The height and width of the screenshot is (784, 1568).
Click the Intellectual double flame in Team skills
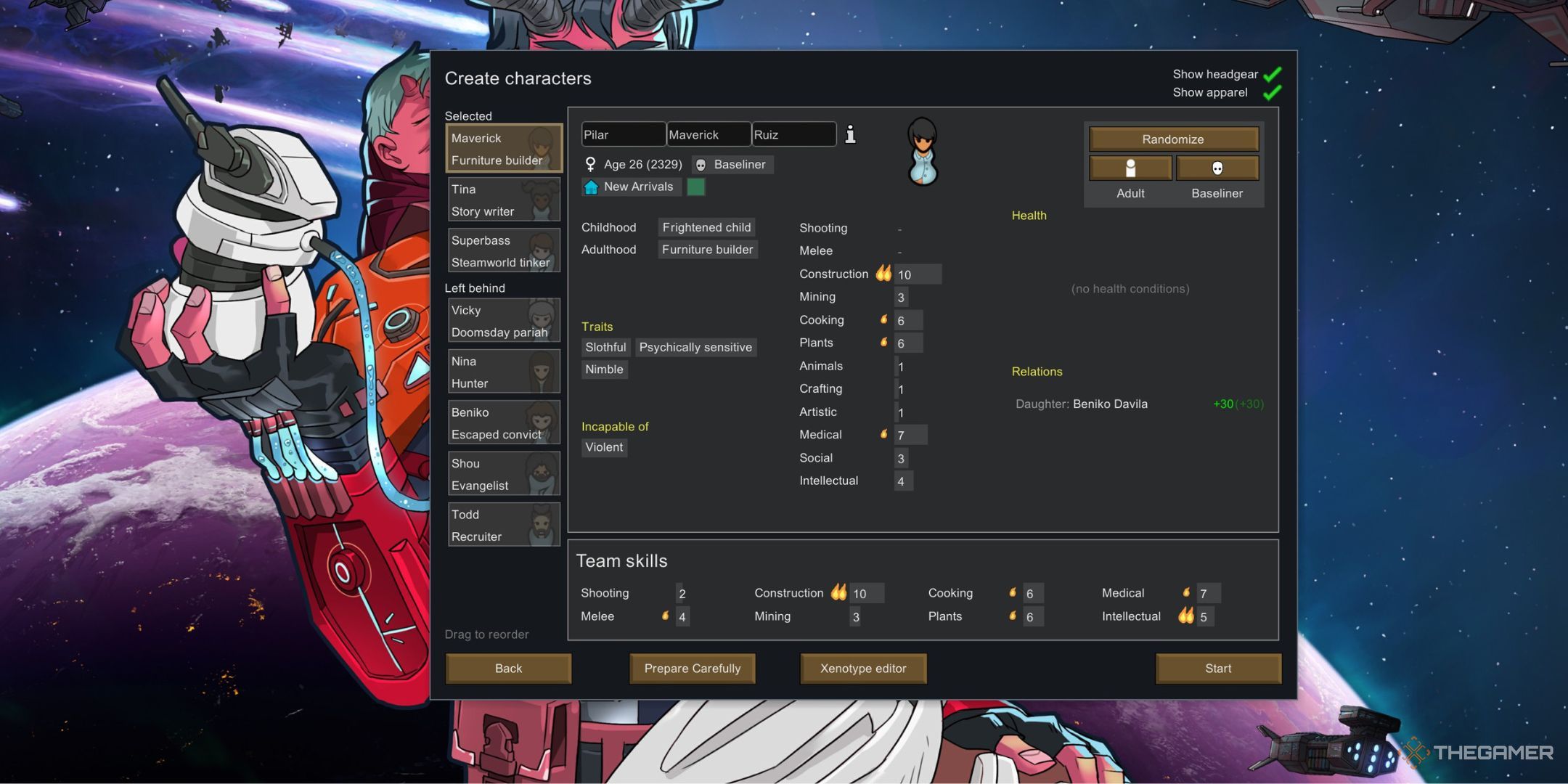pyautogui.click(x=1186, y=616)
